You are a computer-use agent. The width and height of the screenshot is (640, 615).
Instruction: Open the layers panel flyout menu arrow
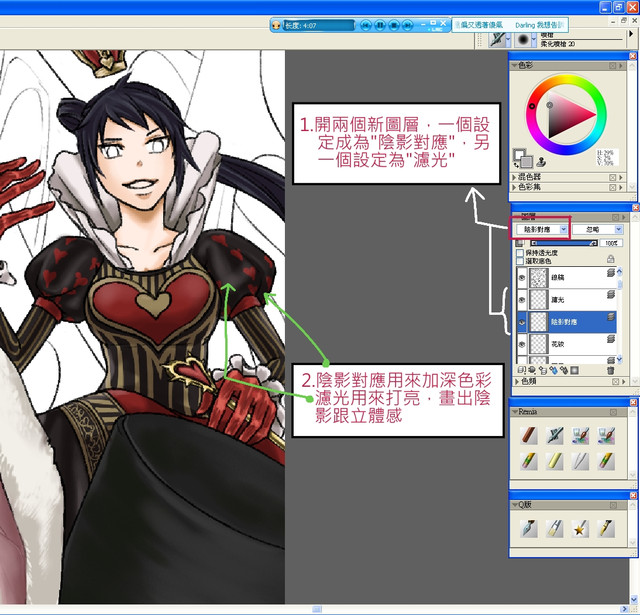coord(623,218)
